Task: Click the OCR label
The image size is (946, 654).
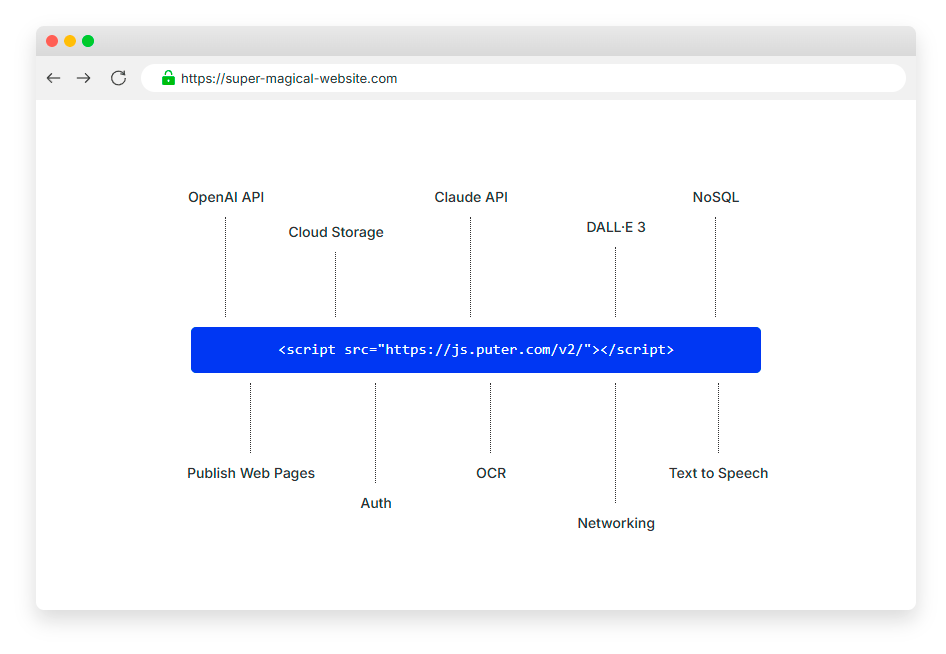Action: (491, 473)
